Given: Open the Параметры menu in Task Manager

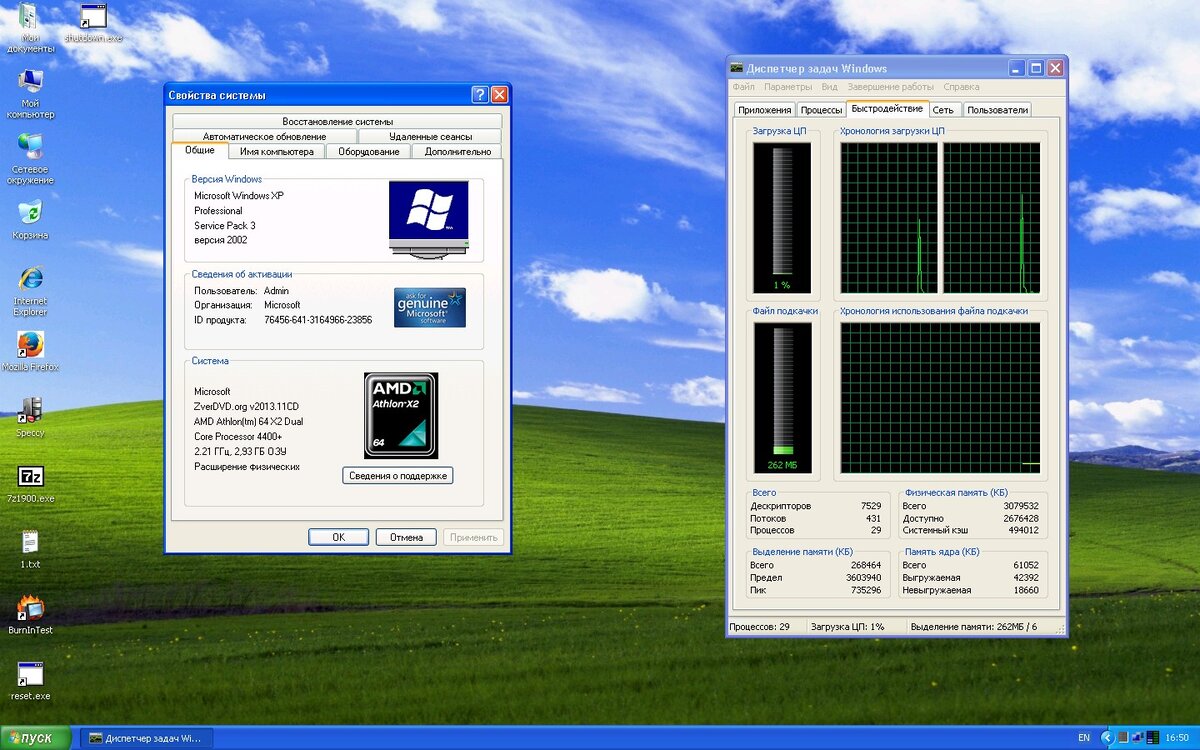Looking at the screenshot, I should coord(789,86).
